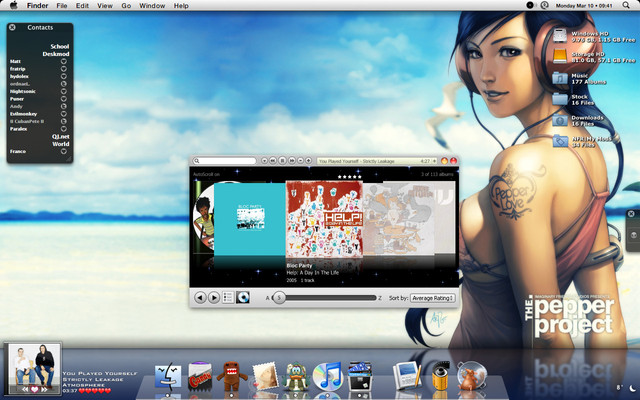Collapse the School contacts group
Viewport: 640px width, 400px height.
click(x=60, y=46)
